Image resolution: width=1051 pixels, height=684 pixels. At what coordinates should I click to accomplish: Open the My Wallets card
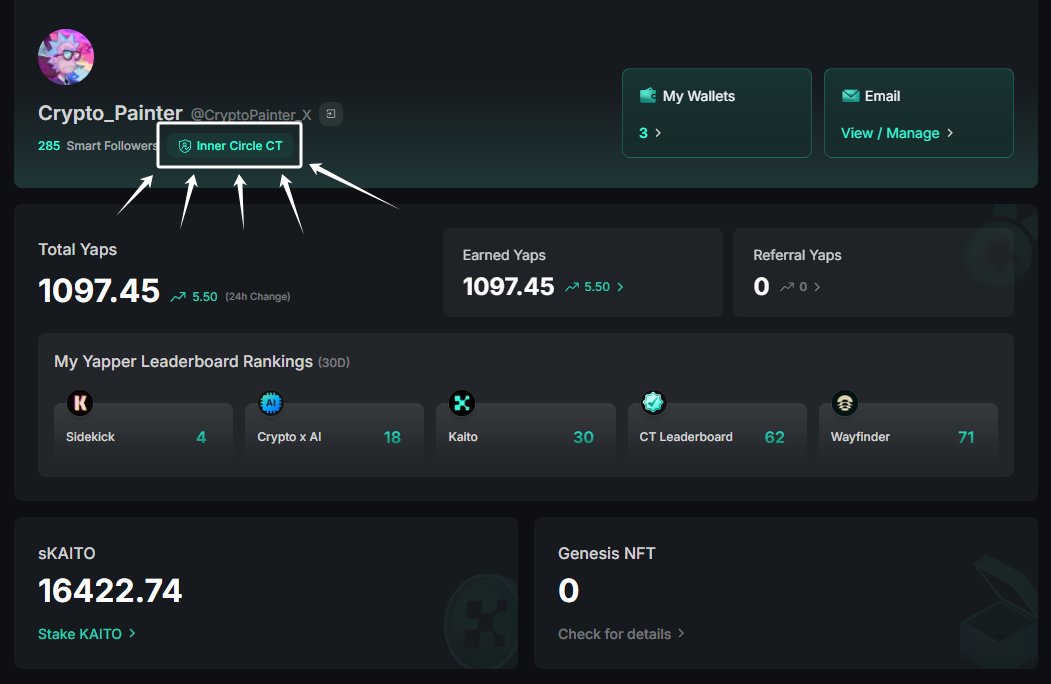tap(717, 113)
